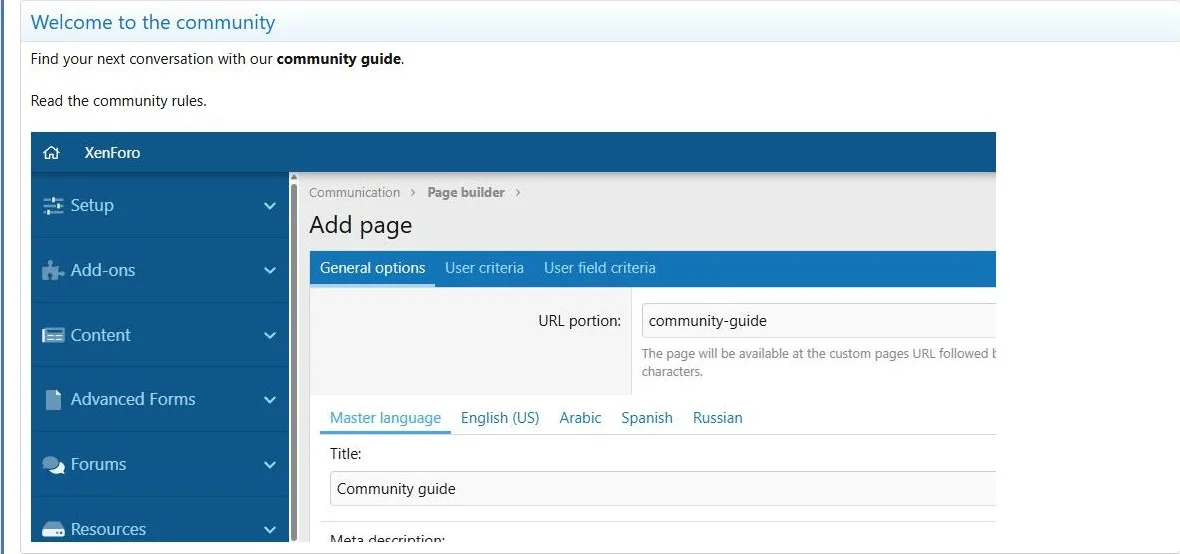This screenshot has height=554, width=1180.
Task: Click the Title label
Action: click(345, 454)
